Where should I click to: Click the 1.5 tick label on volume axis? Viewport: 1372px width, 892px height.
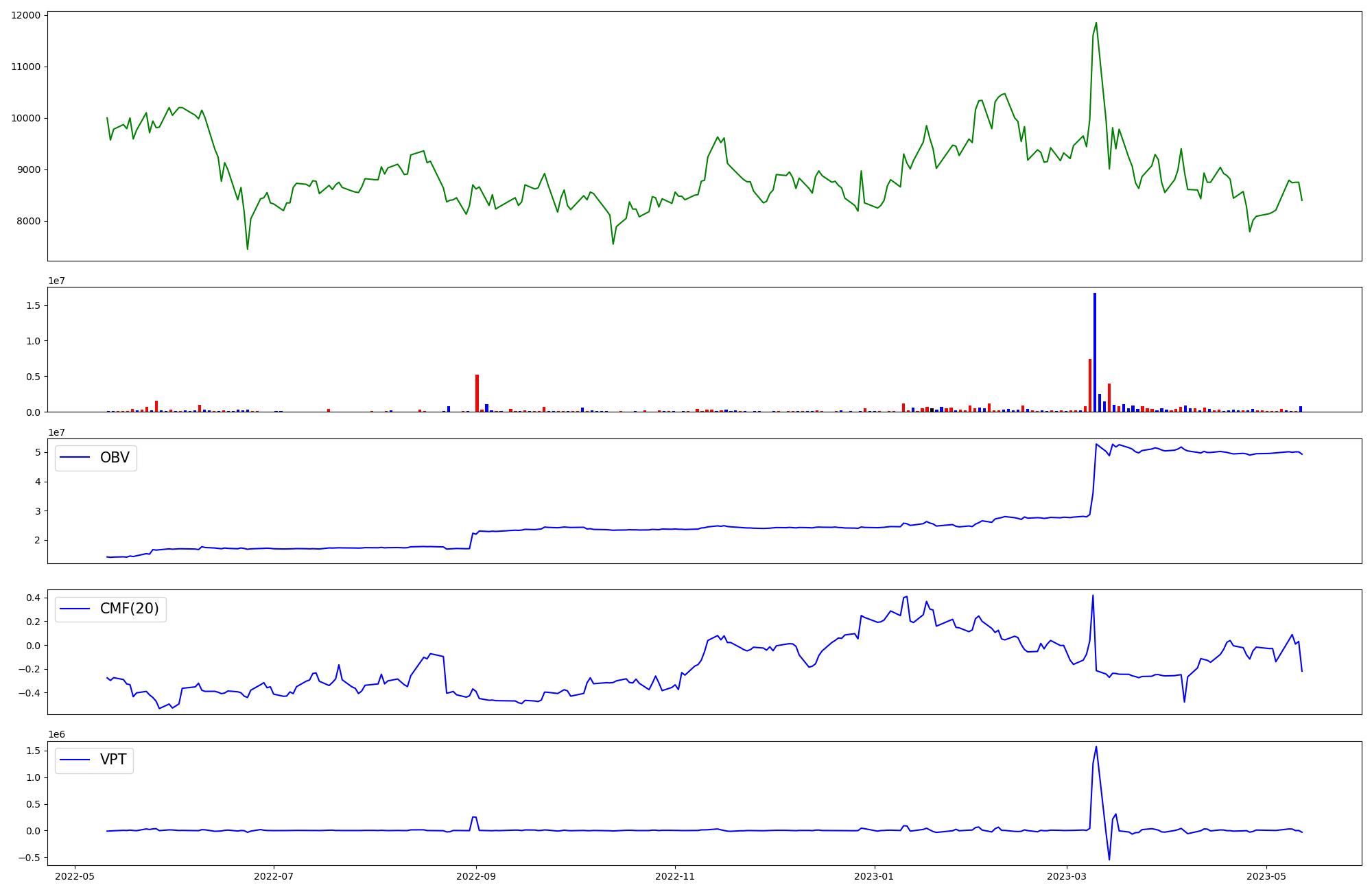click(34, 305)
